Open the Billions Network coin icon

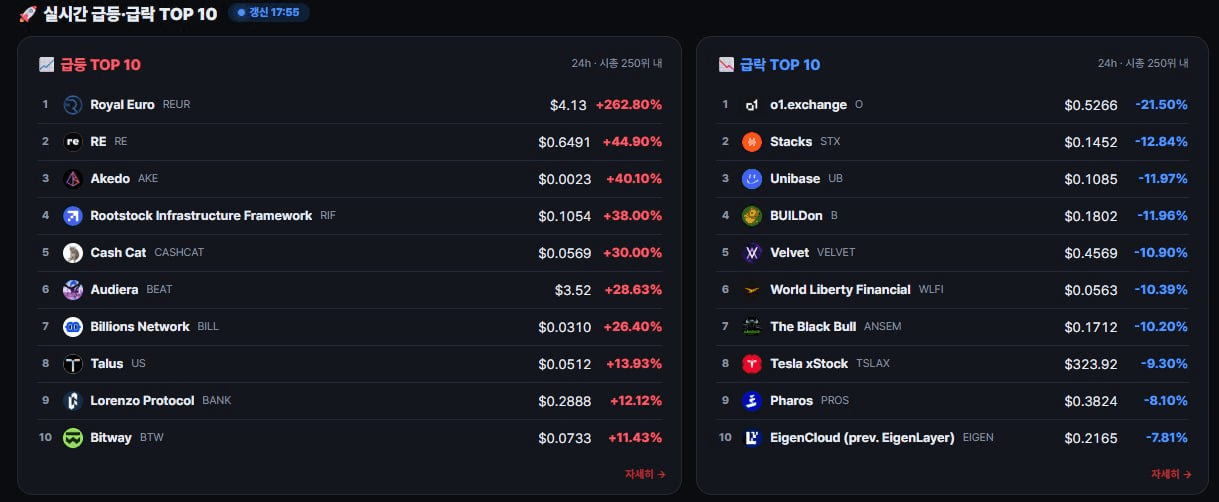tap(73, 327)
